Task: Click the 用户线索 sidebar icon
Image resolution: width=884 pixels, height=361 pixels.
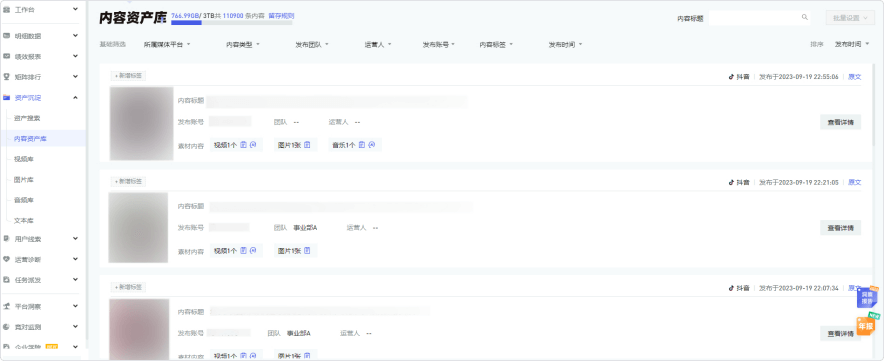Action: [x=7, y=239]
